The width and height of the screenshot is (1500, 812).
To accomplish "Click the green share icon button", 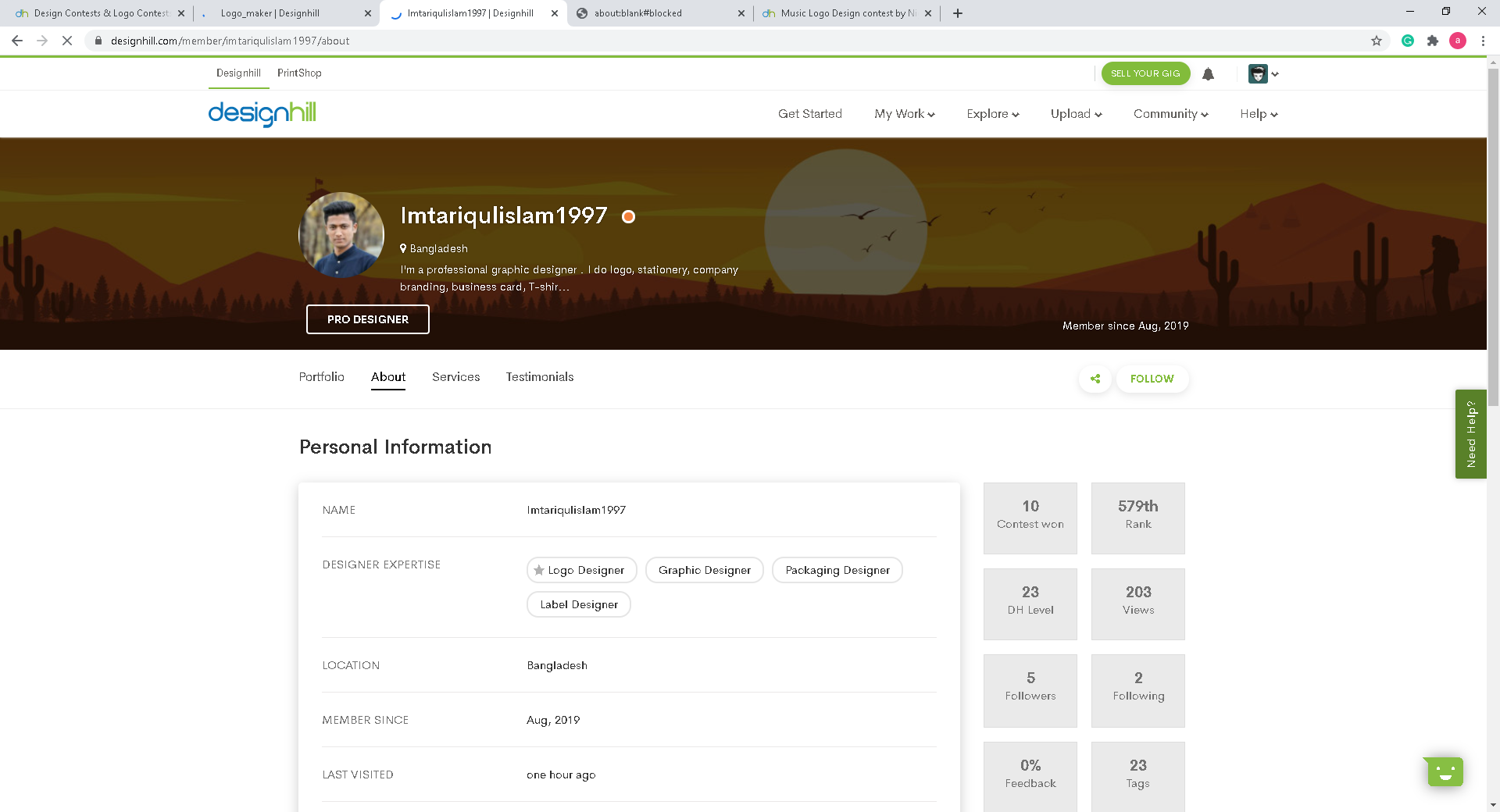I will [1095, 379].
